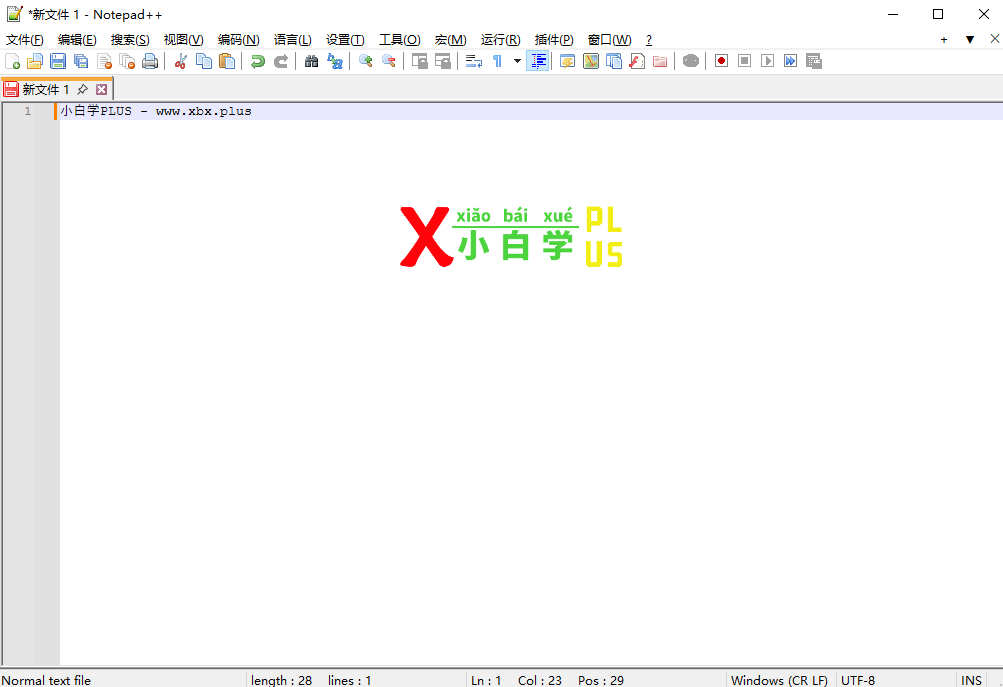Click the Undo arrow icon
Screen dimensions: 1003x687
[257, 60]
